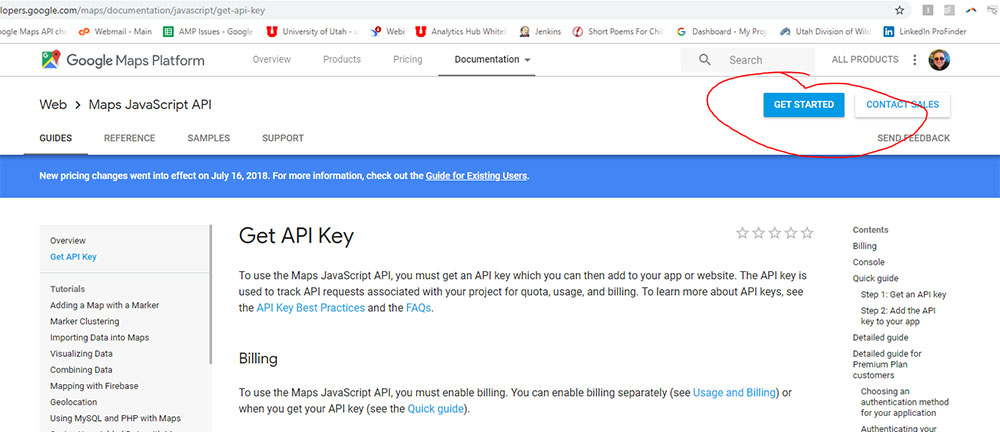
Task: Click Web in the breadcrumb
Action: (x=53, y=105)
